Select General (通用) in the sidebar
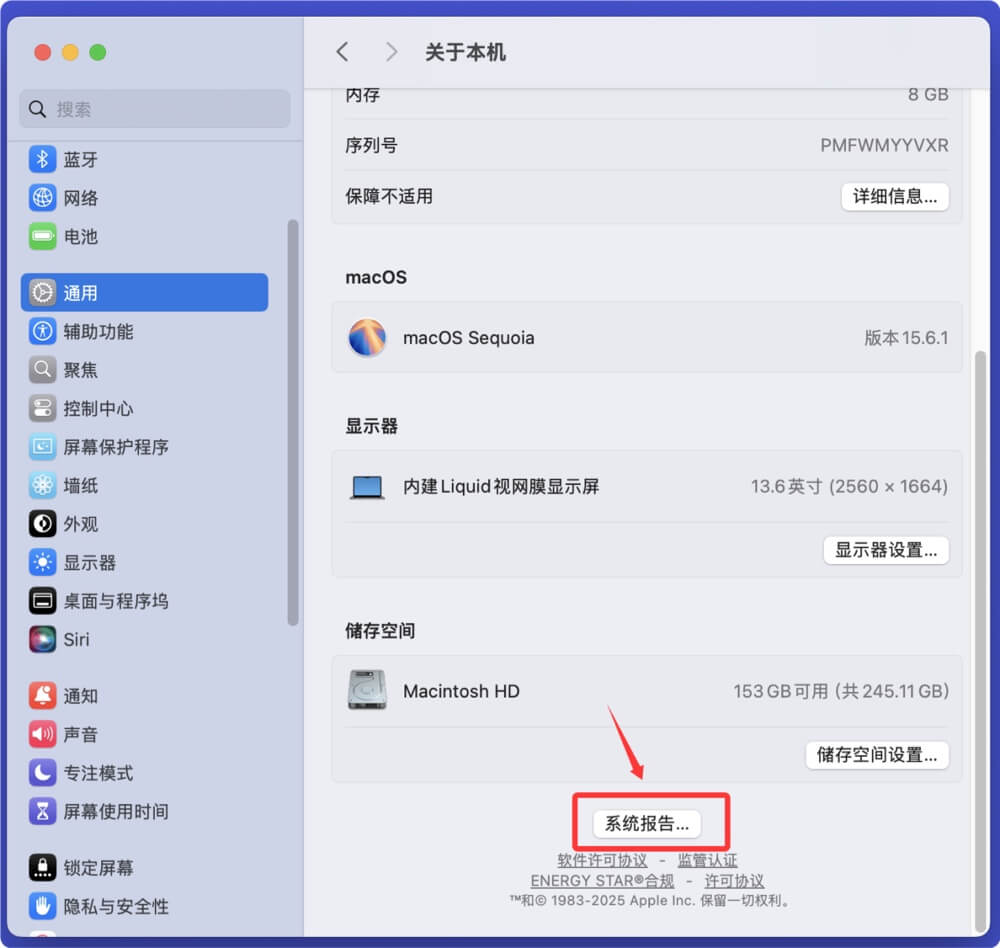Screen dimensions: 1000x948 144,293
